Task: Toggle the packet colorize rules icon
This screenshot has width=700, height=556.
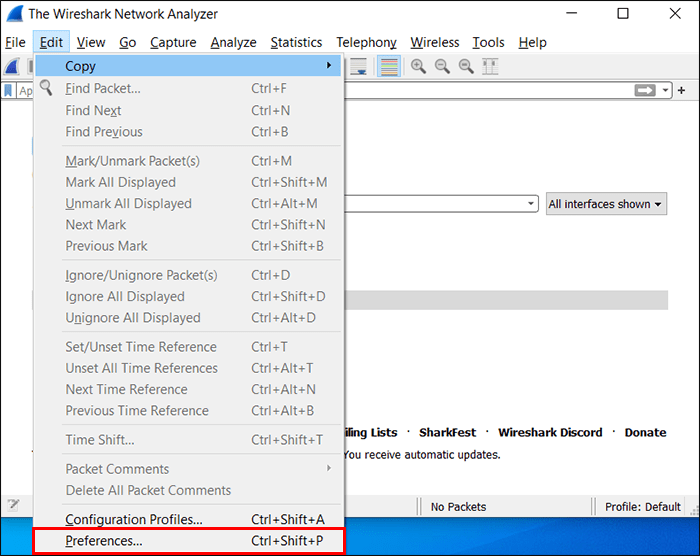Action: [x=389, y=67]
